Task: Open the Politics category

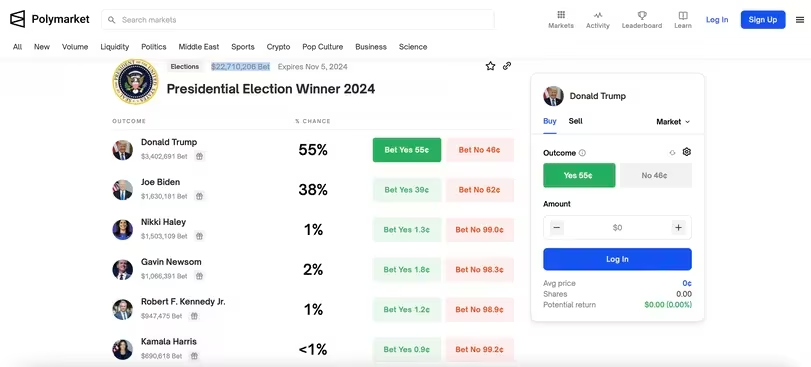Action: (x=154, y=47)
